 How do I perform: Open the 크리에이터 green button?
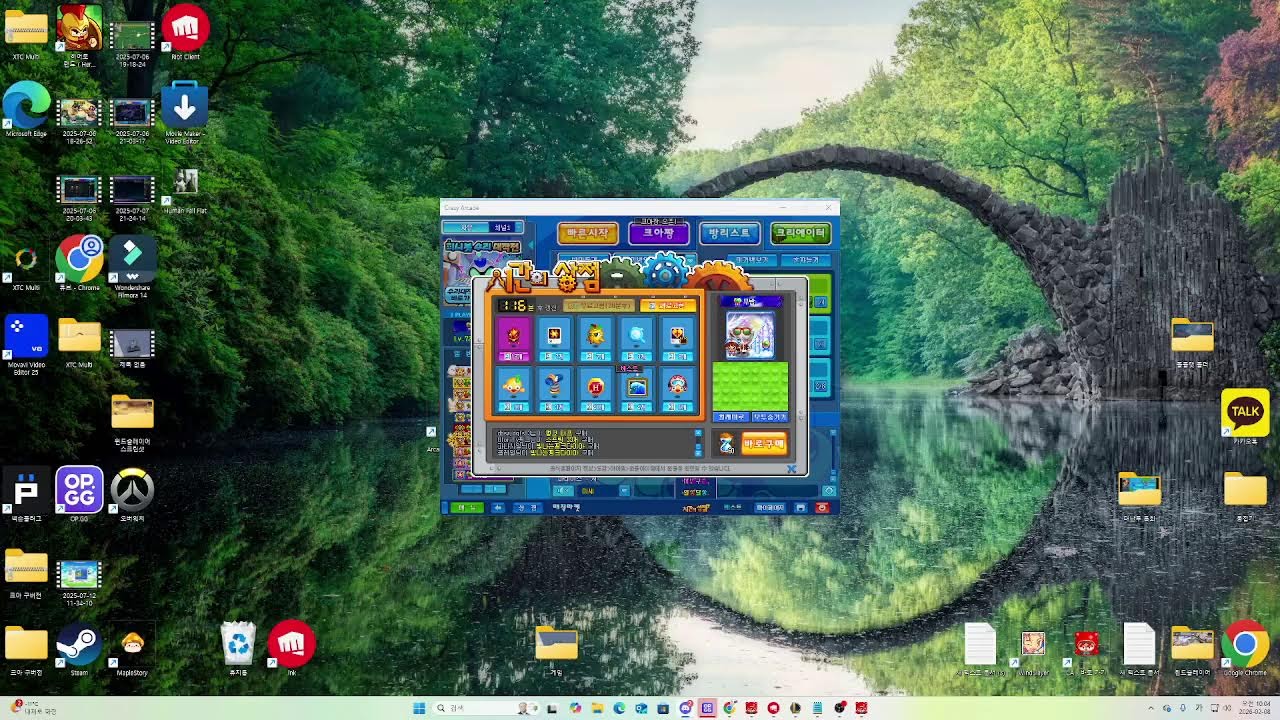(x=800, y=233)
